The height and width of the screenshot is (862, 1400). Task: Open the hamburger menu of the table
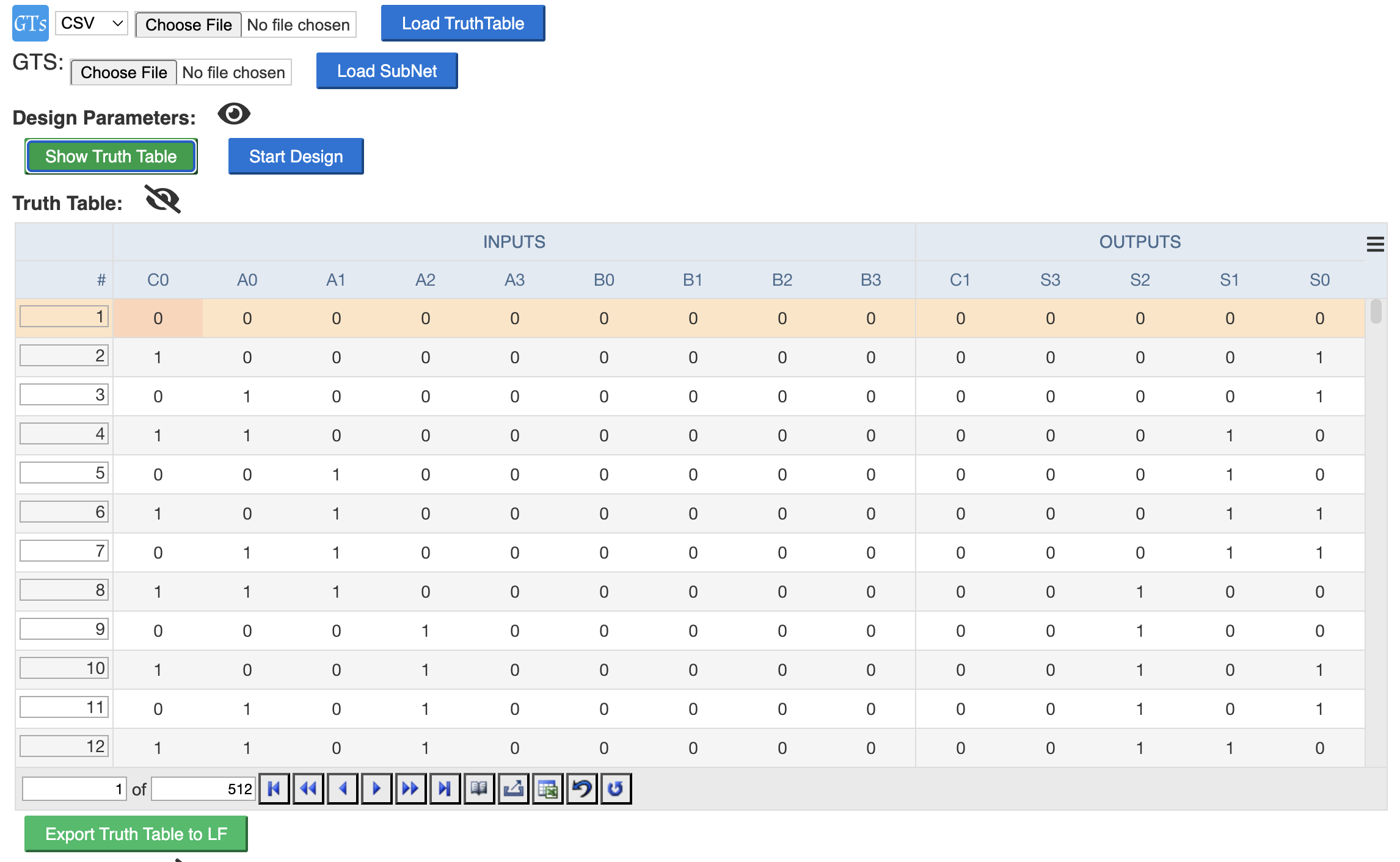[1375, 244]
